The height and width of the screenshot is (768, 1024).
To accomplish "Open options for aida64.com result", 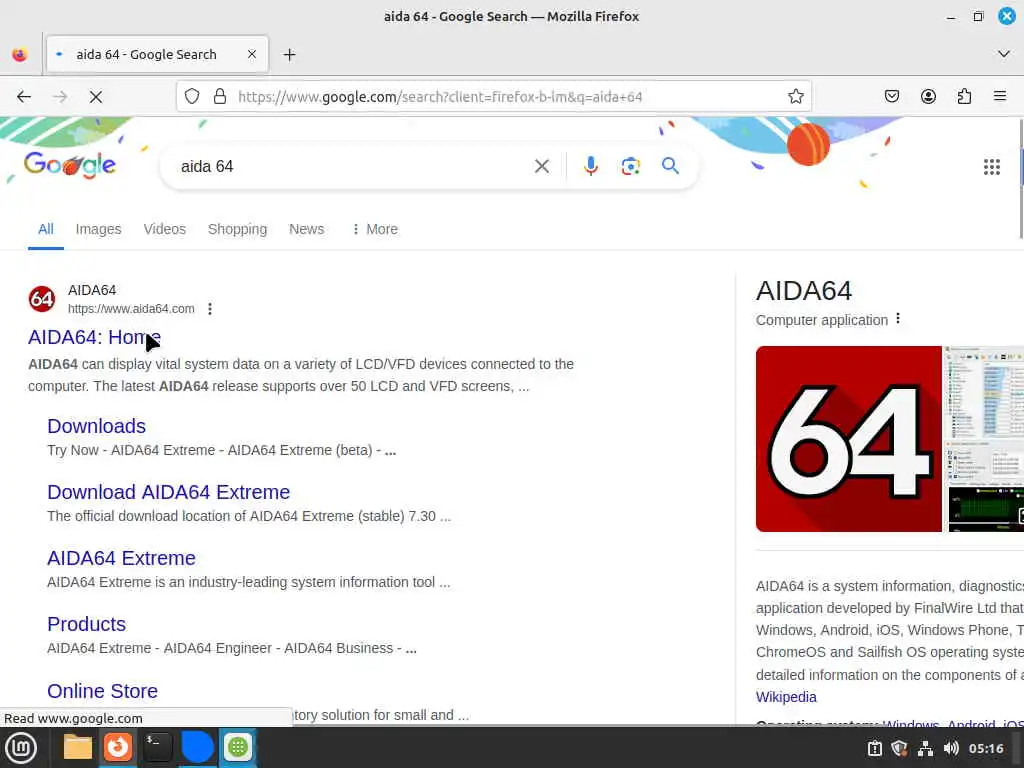I will coord(210,309).
